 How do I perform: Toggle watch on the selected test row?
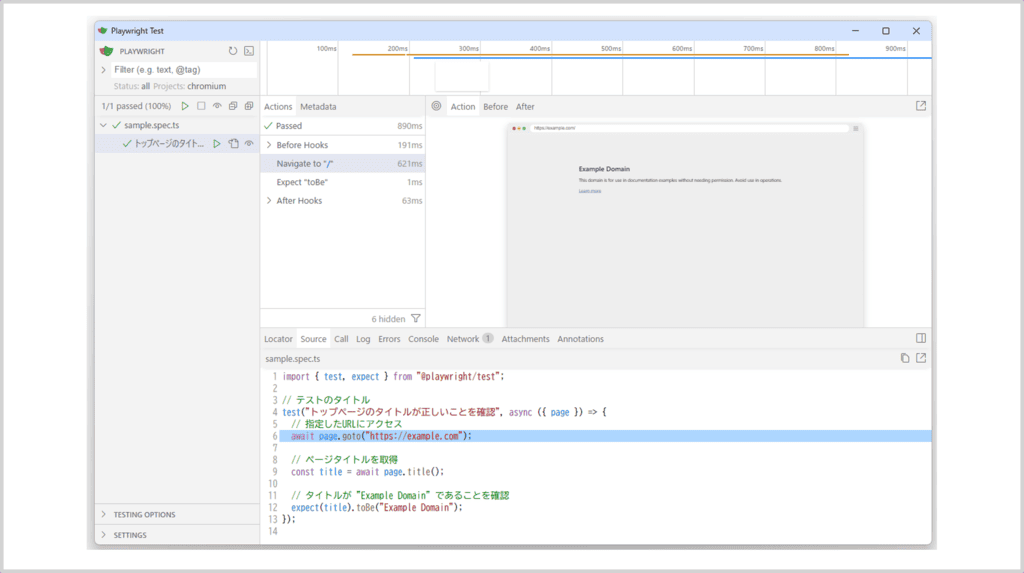pos(249,144)
